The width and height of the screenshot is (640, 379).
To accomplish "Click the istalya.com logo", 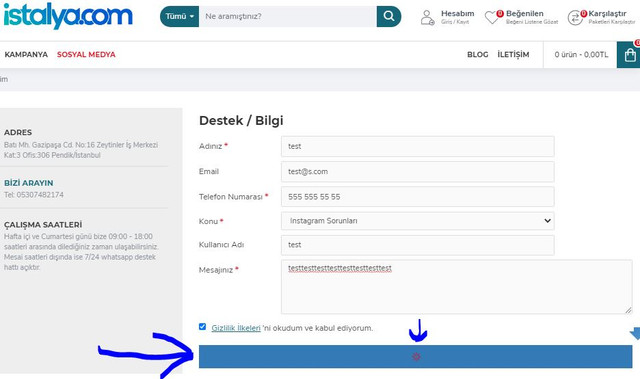I will click(68, 17).
